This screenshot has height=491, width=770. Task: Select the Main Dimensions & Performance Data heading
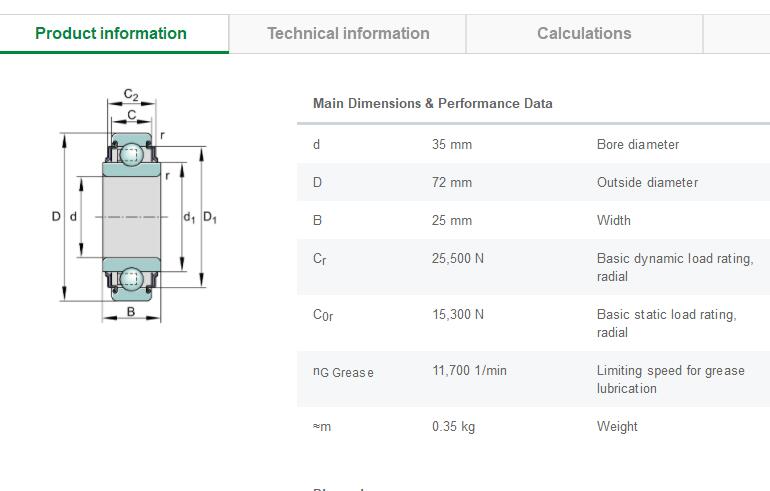pyautogui.click(x=433, y=104)
